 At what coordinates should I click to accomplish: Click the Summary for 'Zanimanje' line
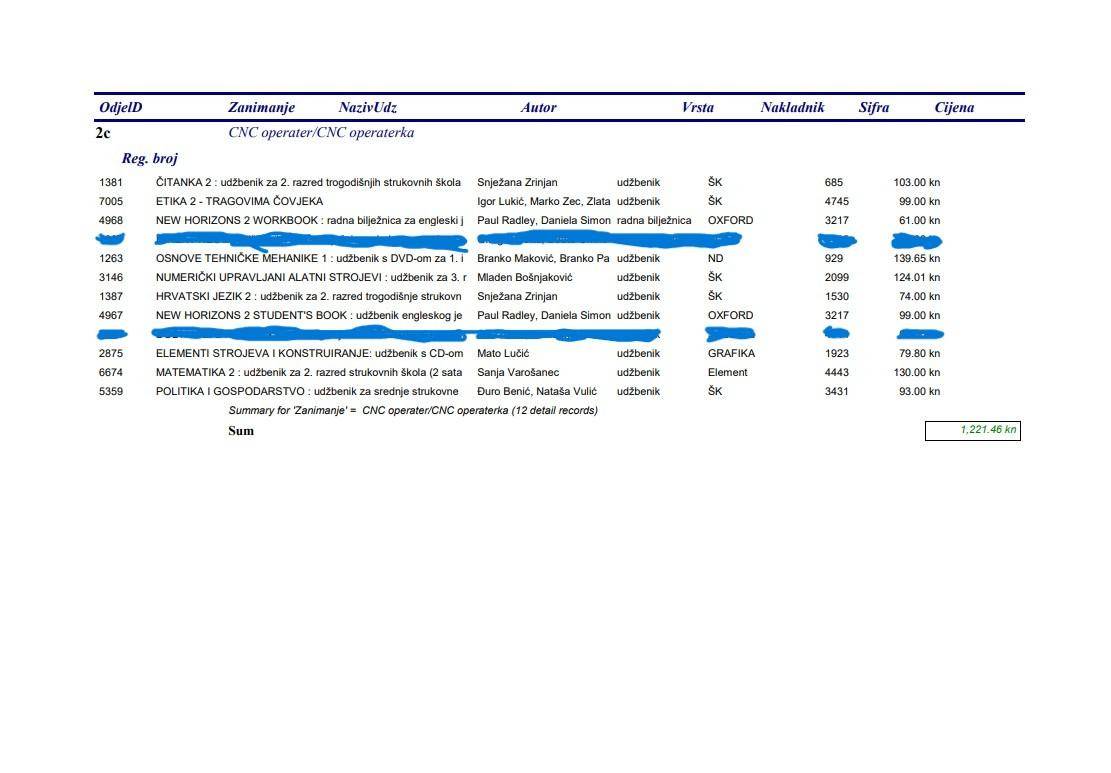pyautogui.click(x=413, y=411)
